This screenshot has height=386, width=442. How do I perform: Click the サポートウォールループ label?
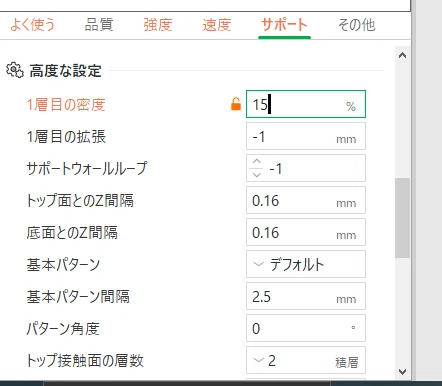click(87, 169)
